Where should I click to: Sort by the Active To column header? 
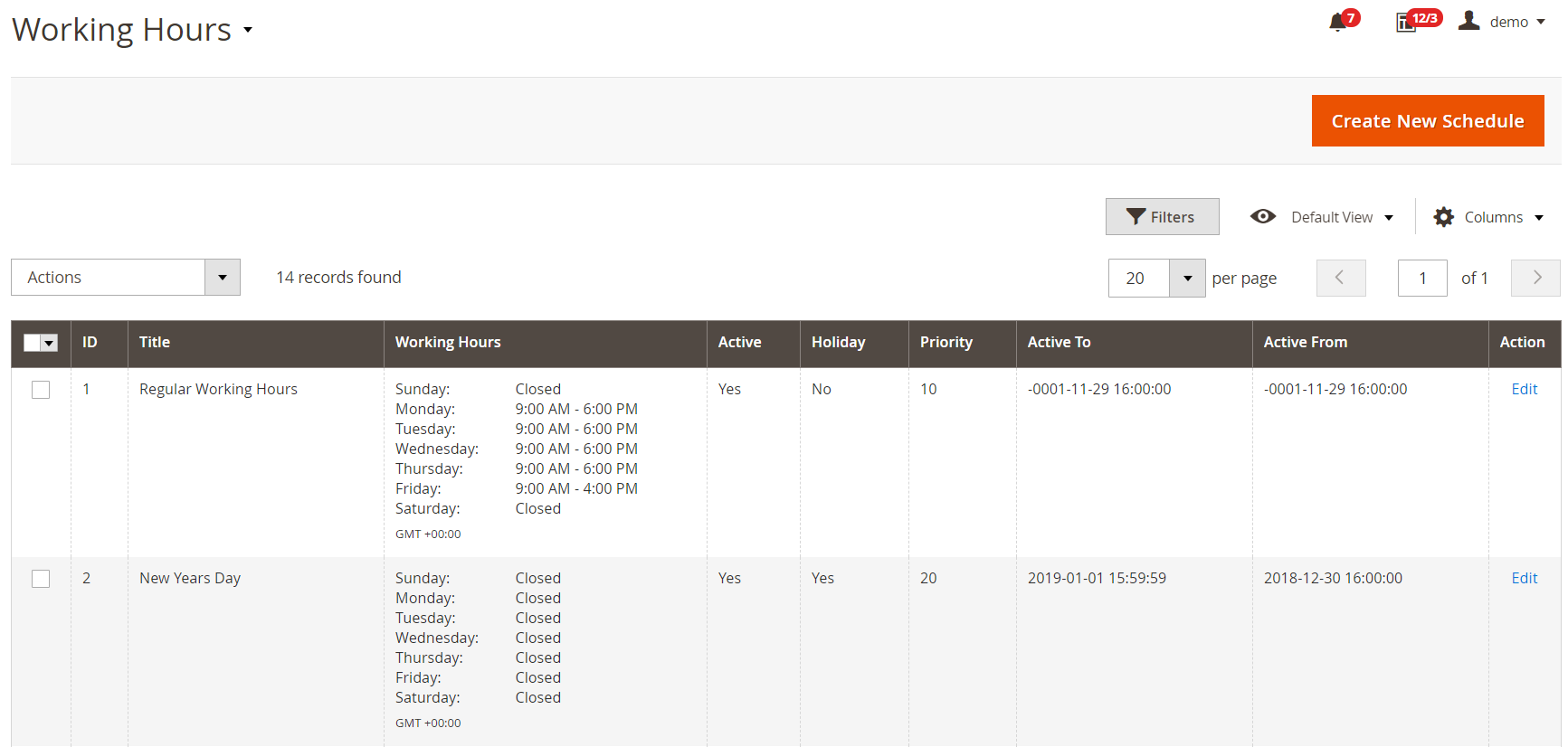tap(1059, 342)
